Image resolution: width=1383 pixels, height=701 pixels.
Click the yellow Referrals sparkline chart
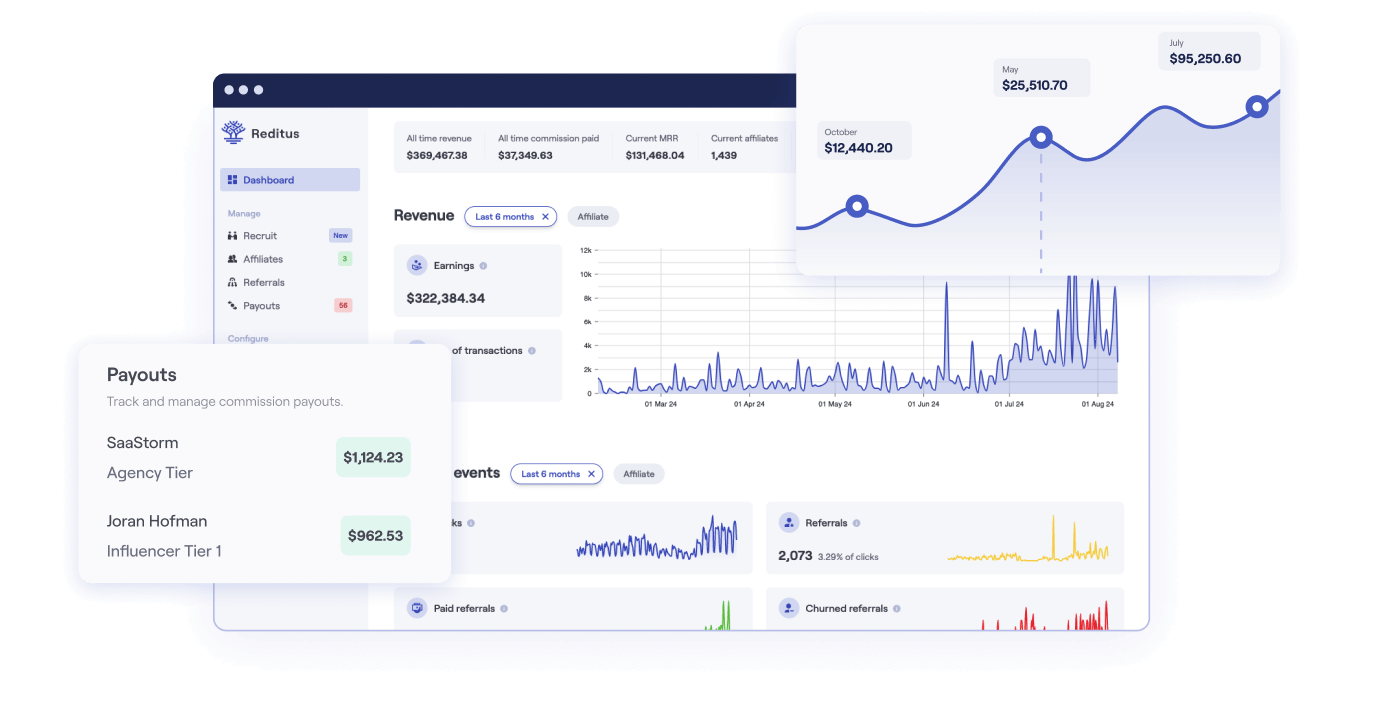click(1028, 540)
